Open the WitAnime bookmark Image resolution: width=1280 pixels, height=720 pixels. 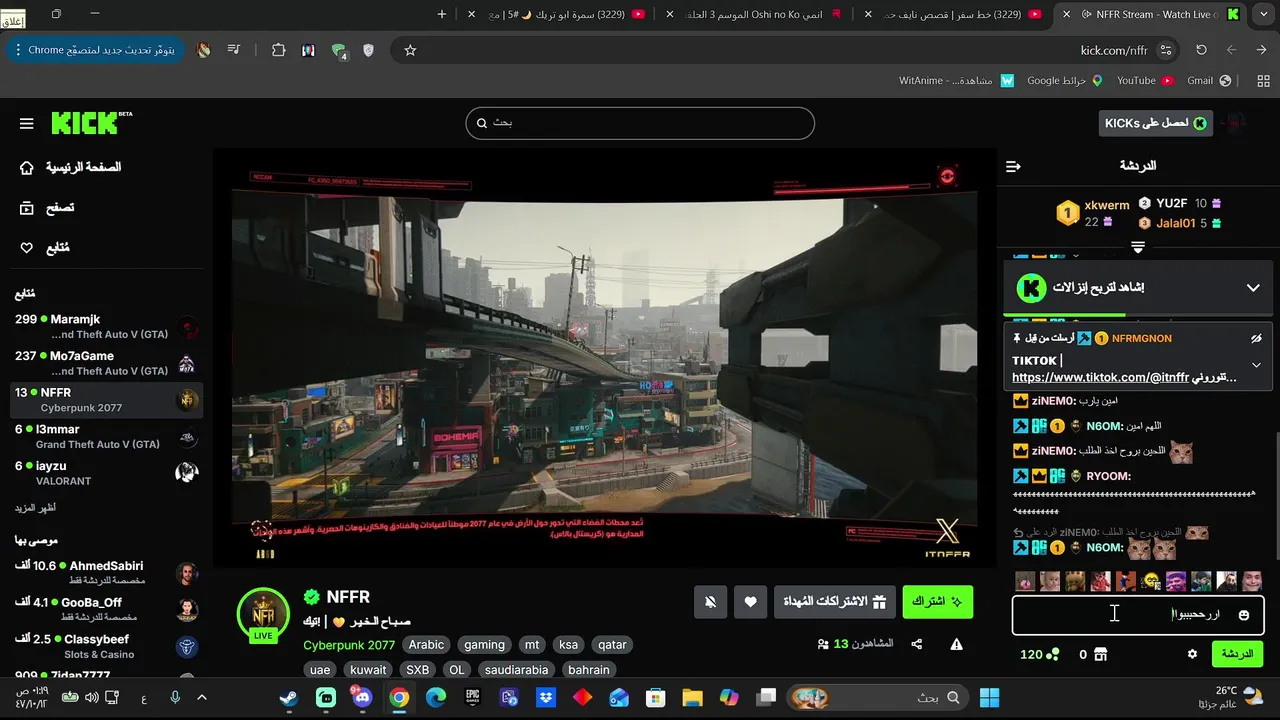coord(956,80)
